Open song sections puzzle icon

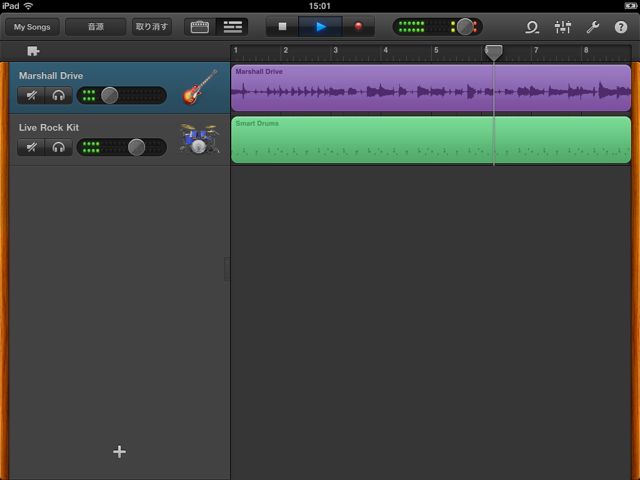pos(33,51)
